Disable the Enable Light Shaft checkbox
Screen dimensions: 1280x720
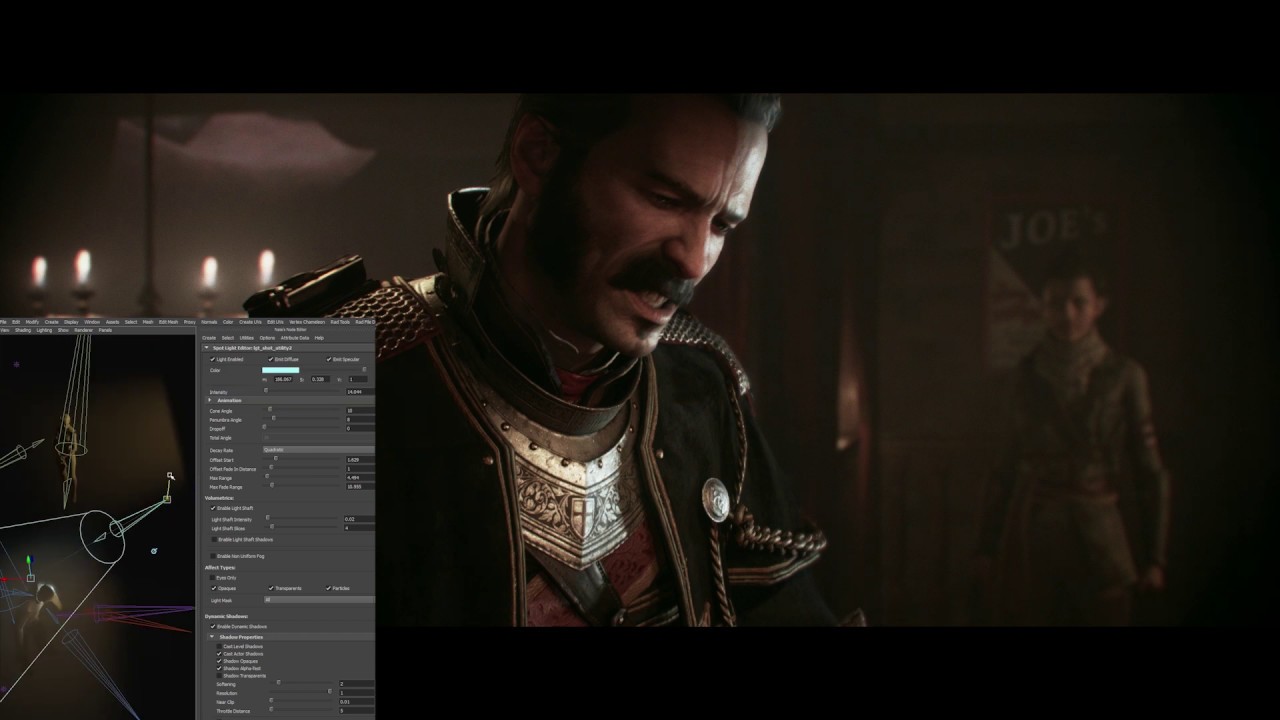click(x=213, y=508)
